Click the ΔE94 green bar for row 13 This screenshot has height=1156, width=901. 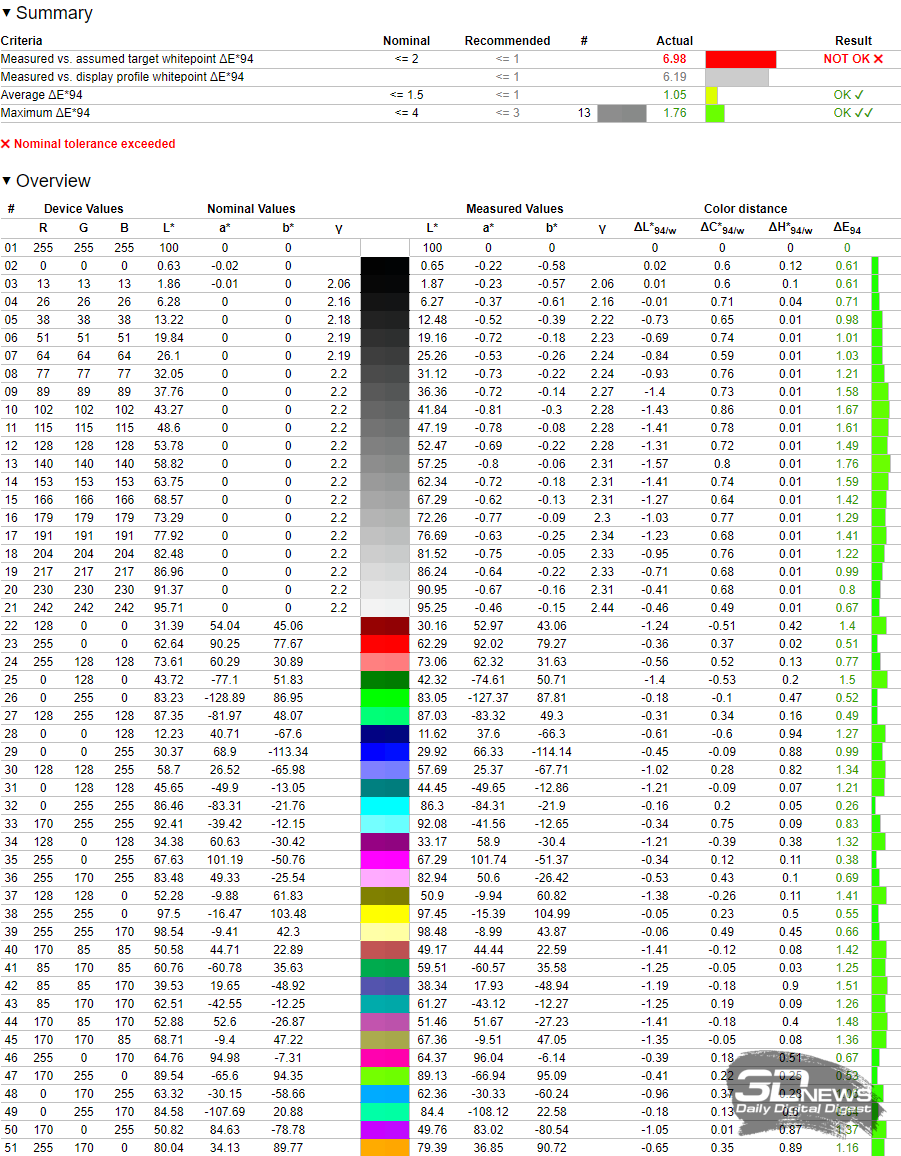(881, 463)
